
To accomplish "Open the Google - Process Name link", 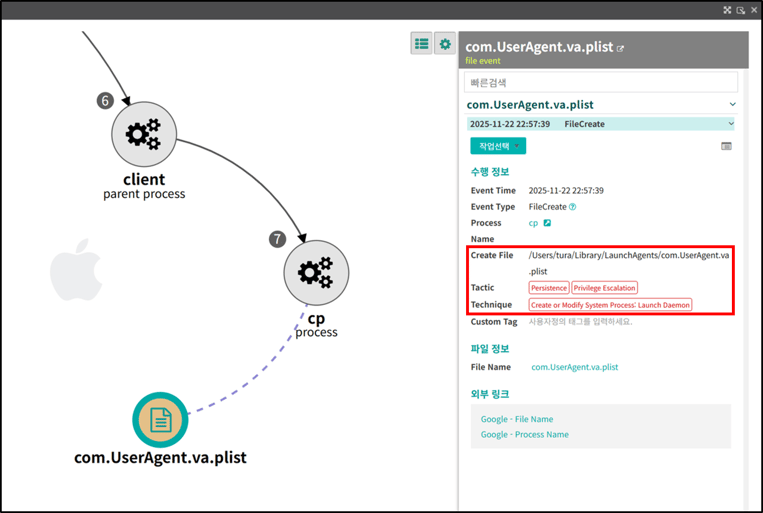I will pyautogui.click(x=524, y=434).
